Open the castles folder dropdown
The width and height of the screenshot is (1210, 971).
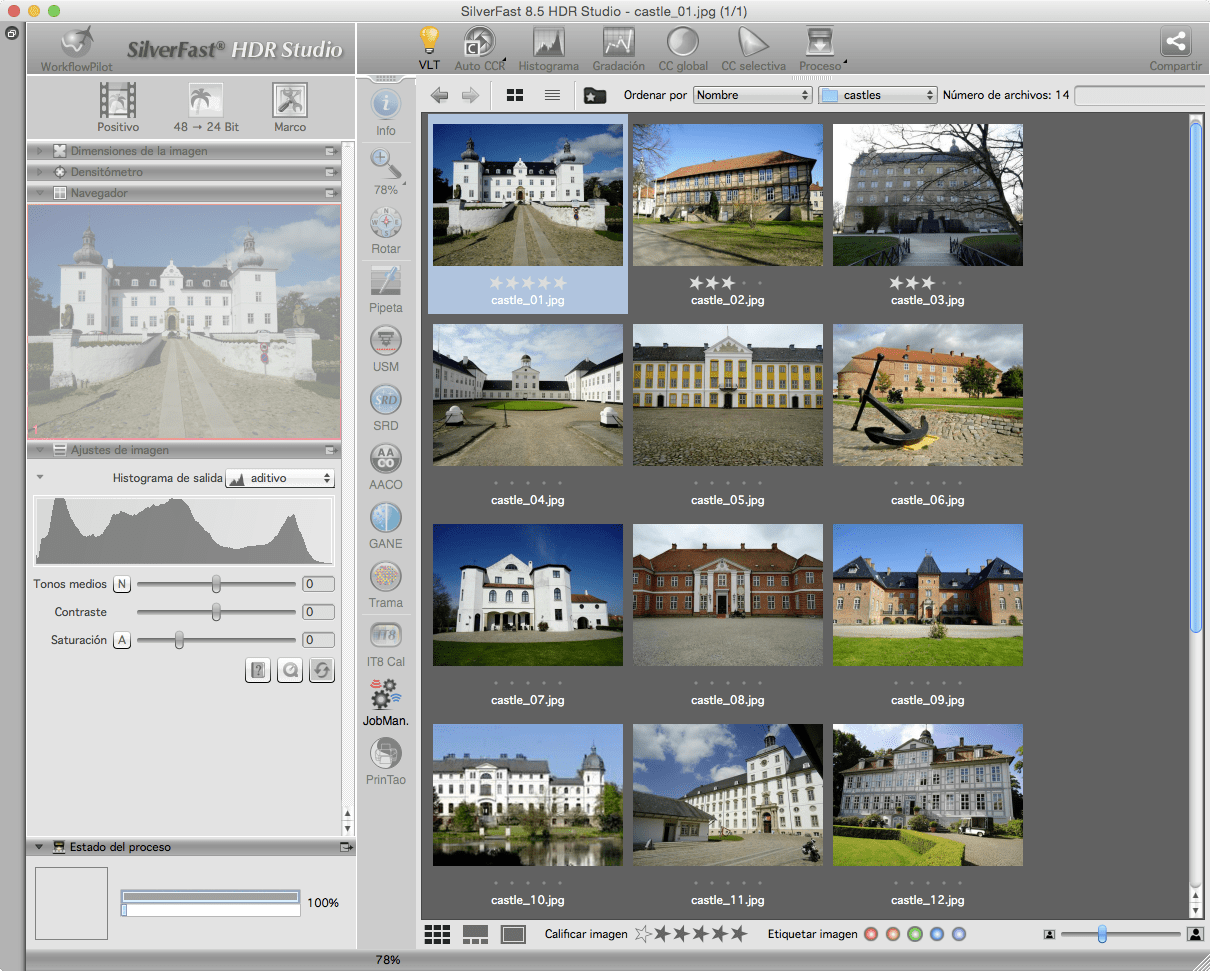[876, 95]
